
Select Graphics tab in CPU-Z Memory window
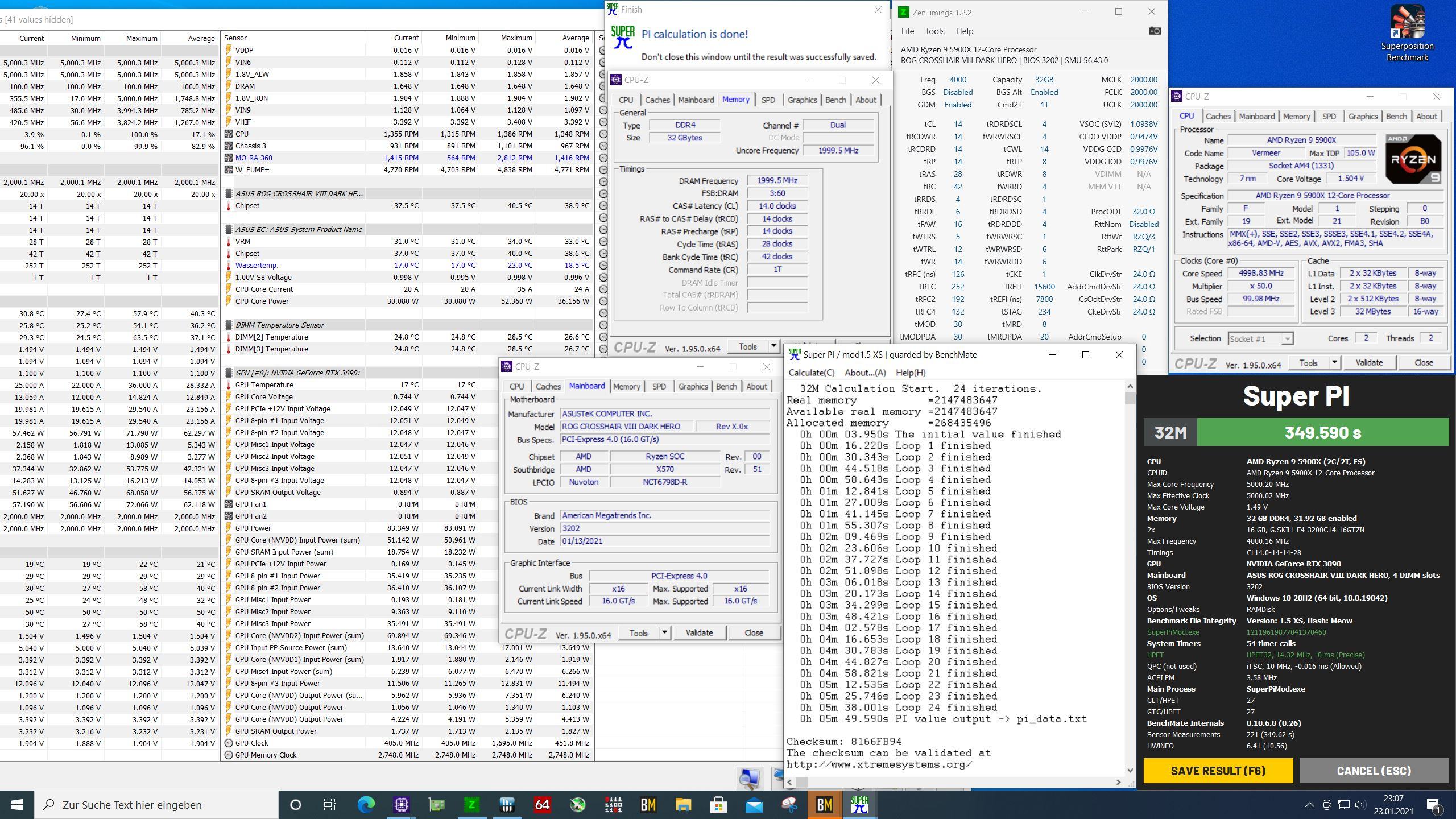click(x=802, y=100)
